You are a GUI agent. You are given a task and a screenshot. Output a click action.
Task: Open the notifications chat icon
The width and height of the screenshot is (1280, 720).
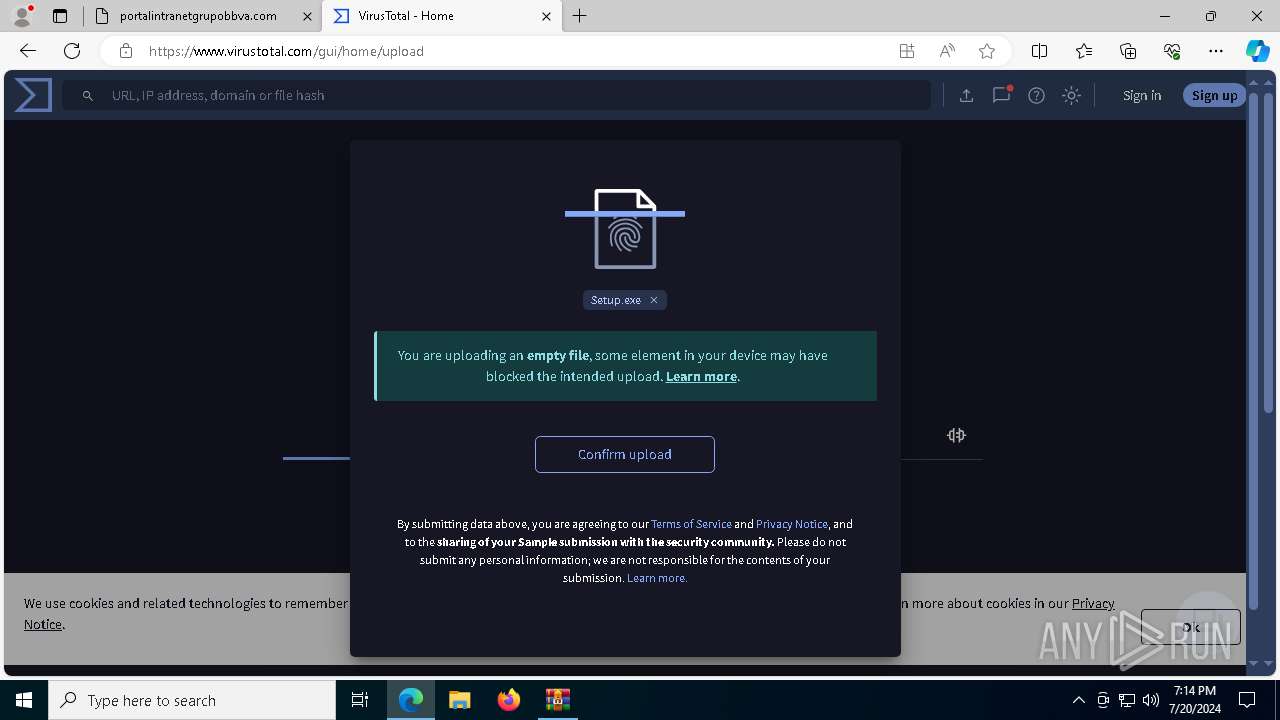pos(1001,95)
